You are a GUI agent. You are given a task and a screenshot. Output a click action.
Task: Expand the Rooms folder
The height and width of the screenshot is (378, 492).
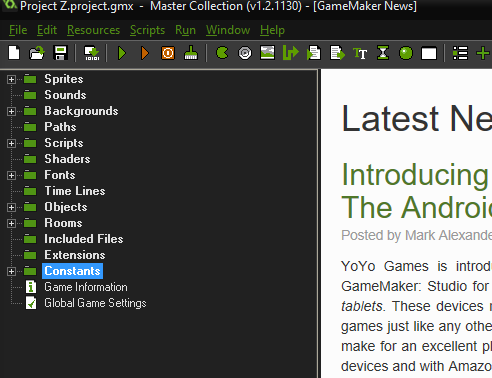(11, 223)
